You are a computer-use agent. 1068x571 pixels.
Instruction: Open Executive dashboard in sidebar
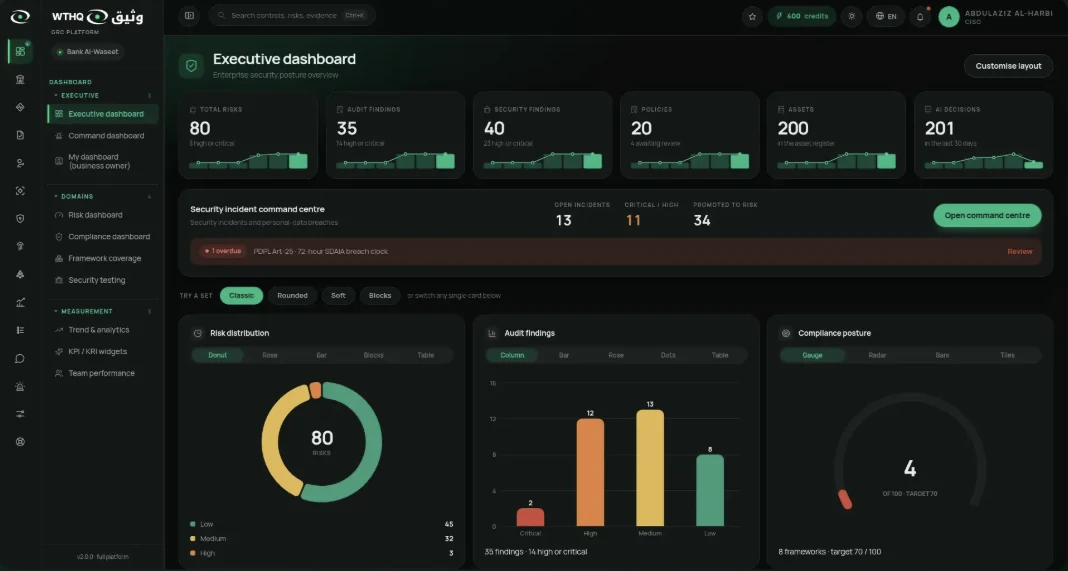pos(103,114)
